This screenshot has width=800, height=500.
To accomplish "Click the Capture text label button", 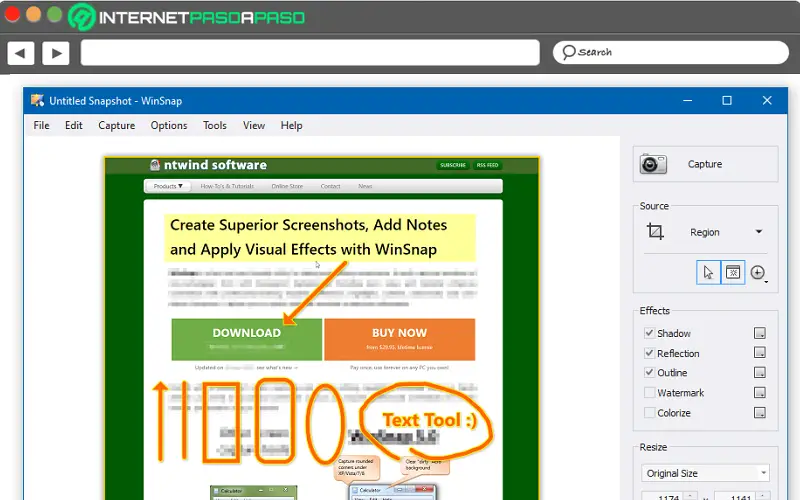I will (x=705, y=164).
